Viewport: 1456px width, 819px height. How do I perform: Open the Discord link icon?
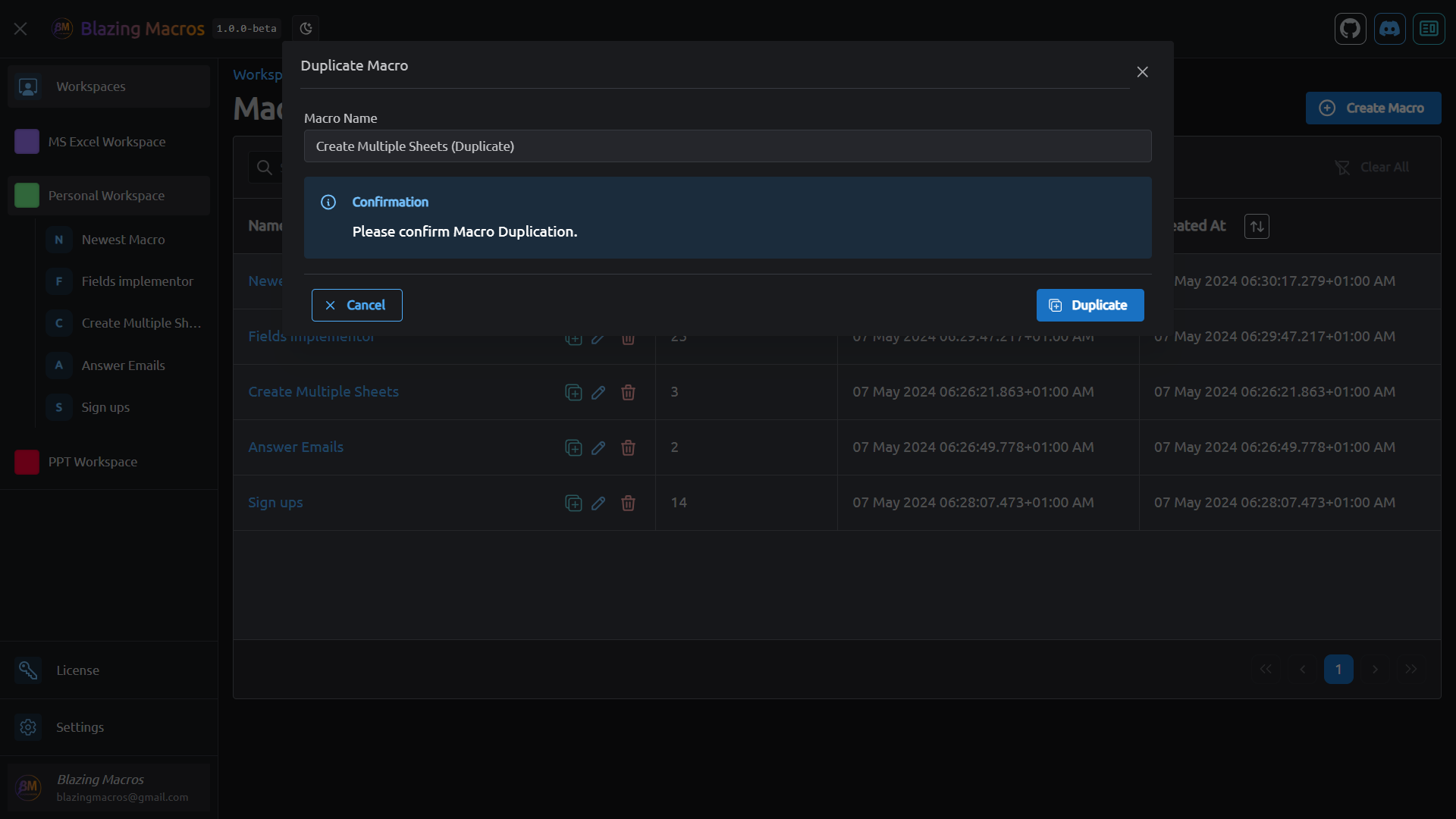[1389, 29]
